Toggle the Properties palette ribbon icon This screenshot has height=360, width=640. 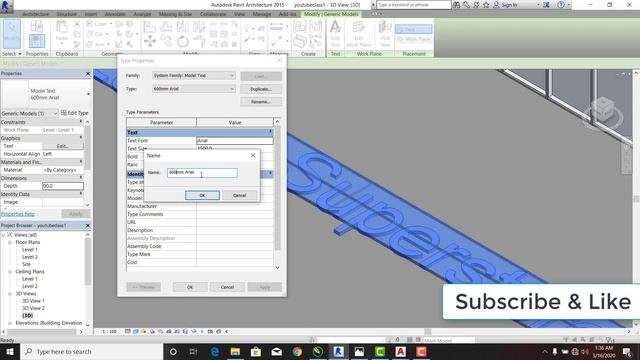tap(36, 41)
